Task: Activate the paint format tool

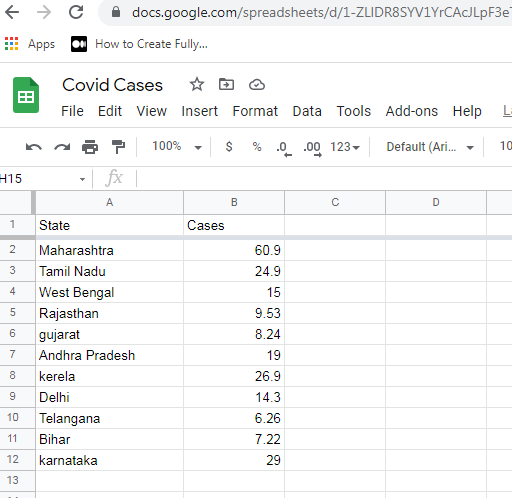Action: [118, 147]
